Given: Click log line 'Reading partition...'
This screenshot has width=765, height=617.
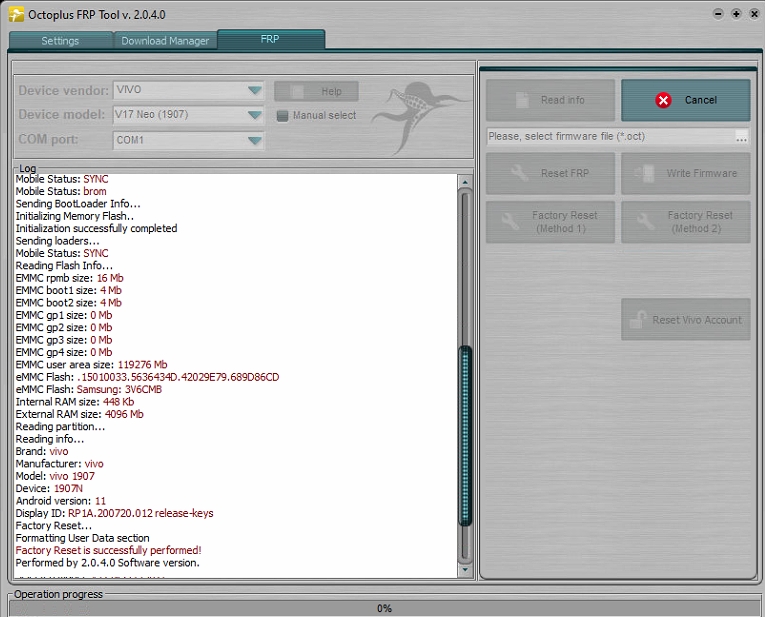Looking at the screenshot, I should point(60,426).
